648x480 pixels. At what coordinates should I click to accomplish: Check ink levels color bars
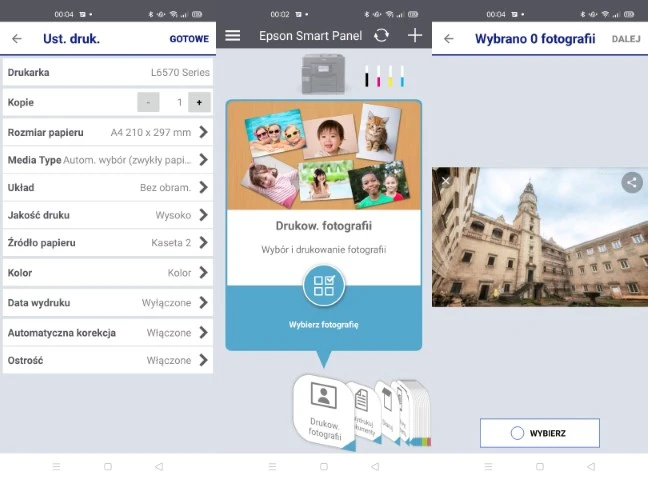384,76
